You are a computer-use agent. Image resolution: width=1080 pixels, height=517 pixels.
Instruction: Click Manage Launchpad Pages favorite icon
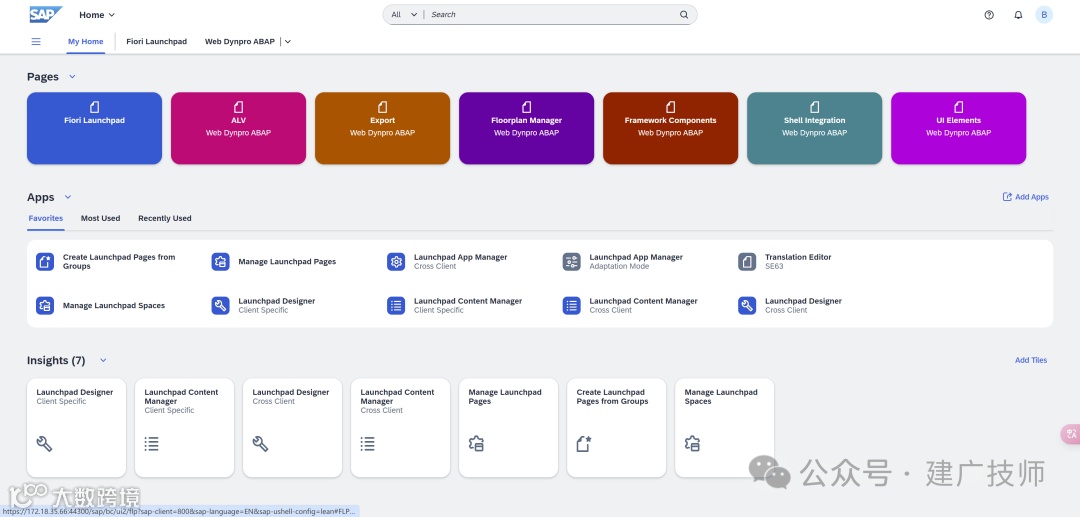220,262
